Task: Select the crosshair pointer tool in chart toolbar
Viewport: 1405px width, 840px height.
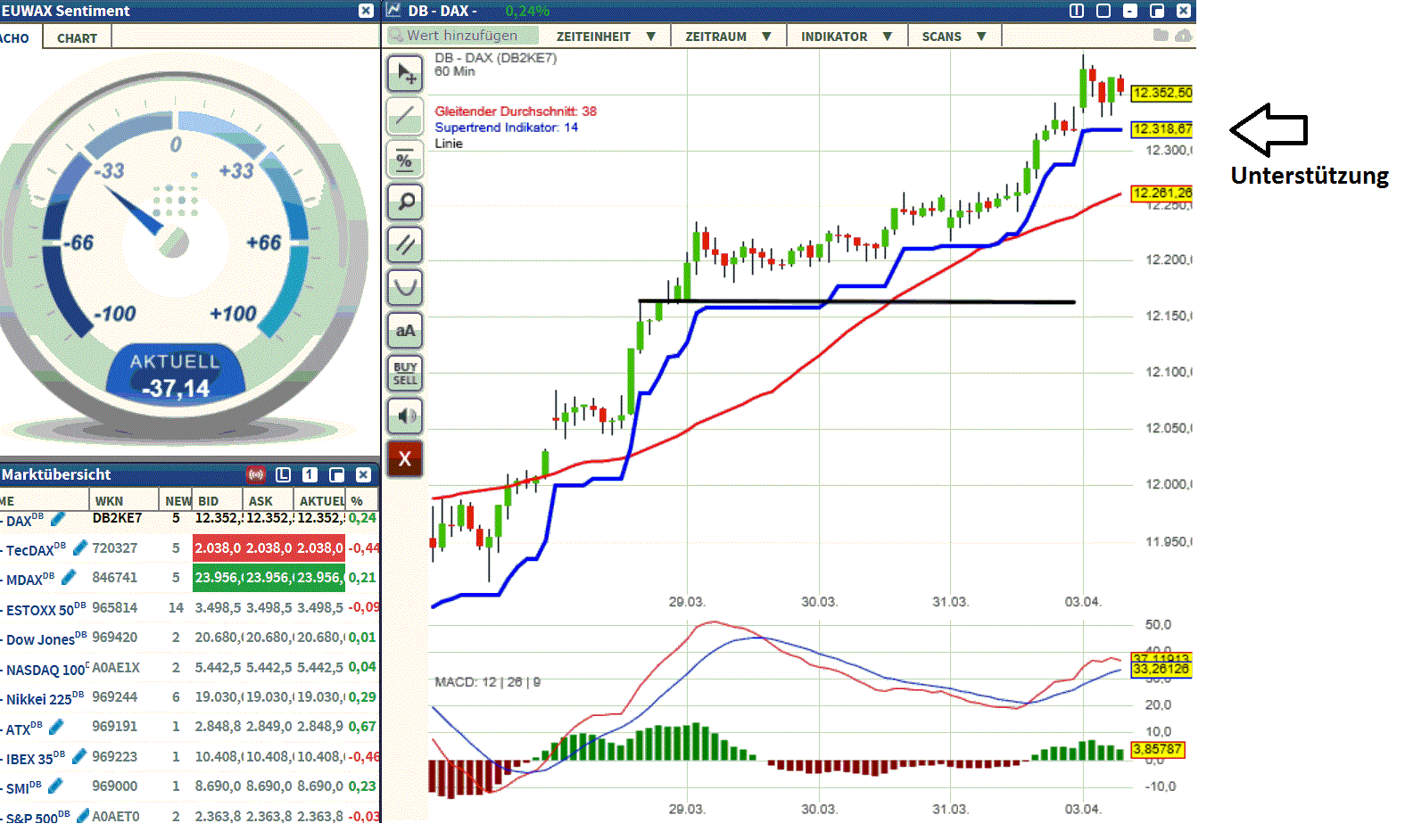Action: [405, 73]
